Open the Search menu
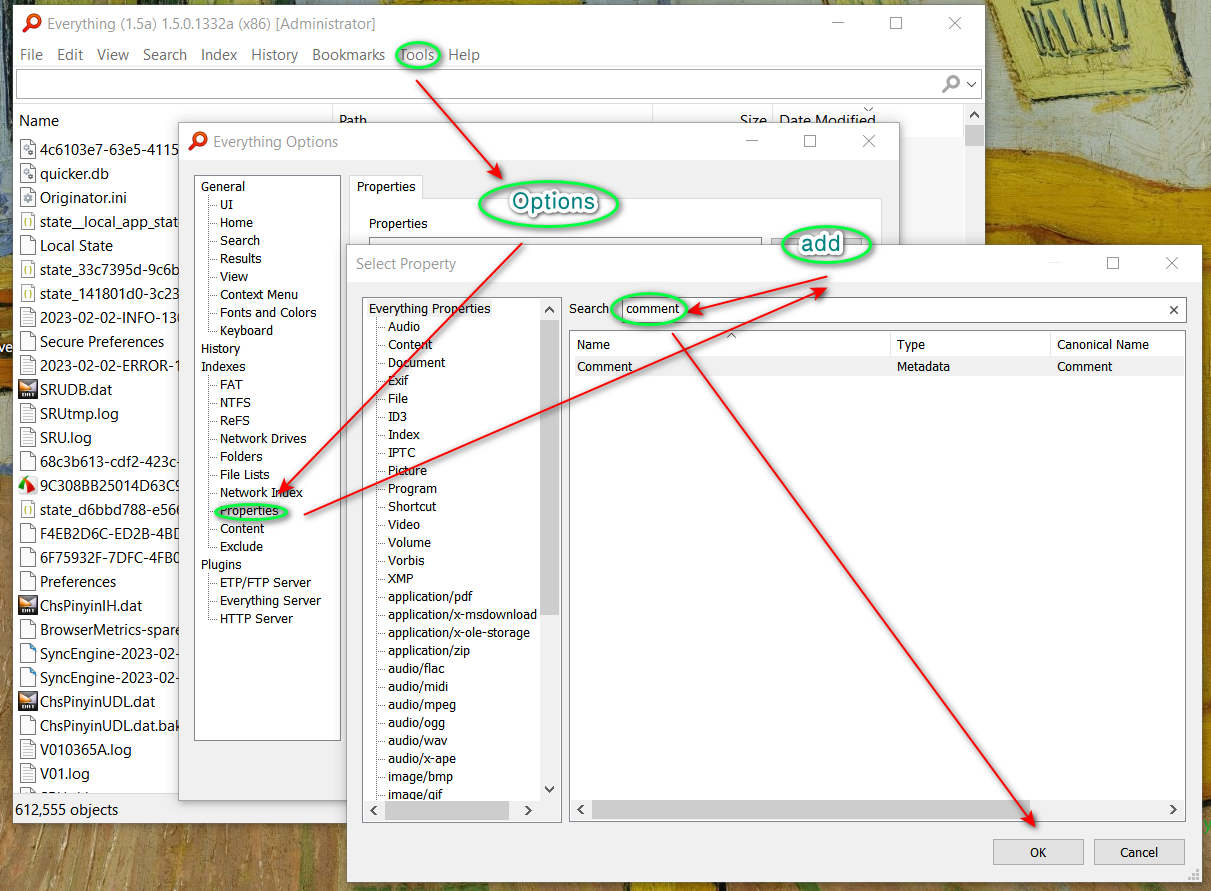The width and height of the screenshot is (1211, 891). 165,55
